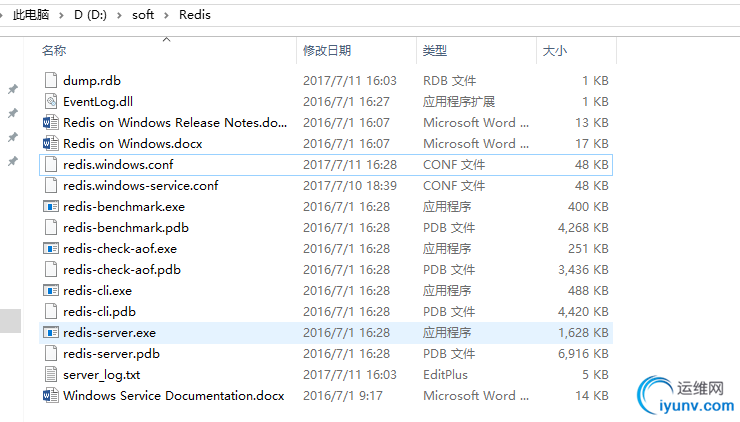Sort files by the 名称 column header

point(54,51)
